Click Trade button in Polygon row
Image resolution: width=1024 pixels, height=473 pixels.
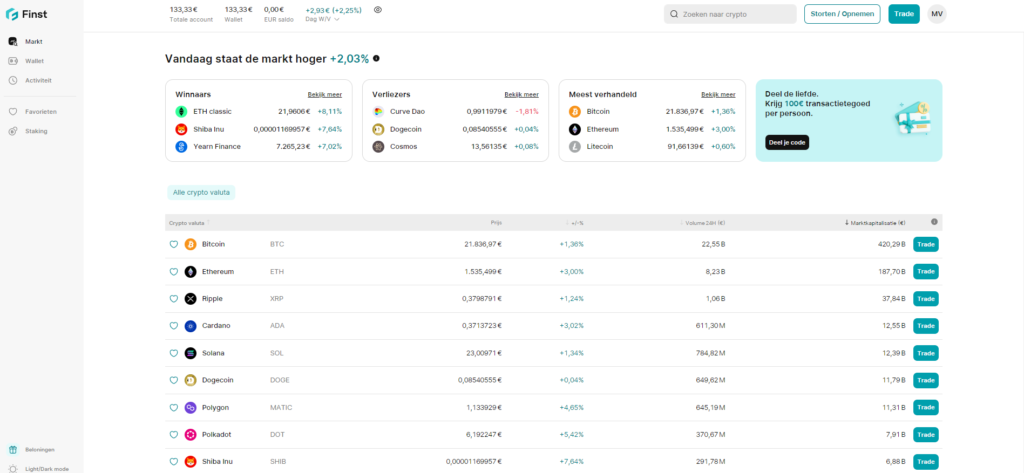coord(925,408)
